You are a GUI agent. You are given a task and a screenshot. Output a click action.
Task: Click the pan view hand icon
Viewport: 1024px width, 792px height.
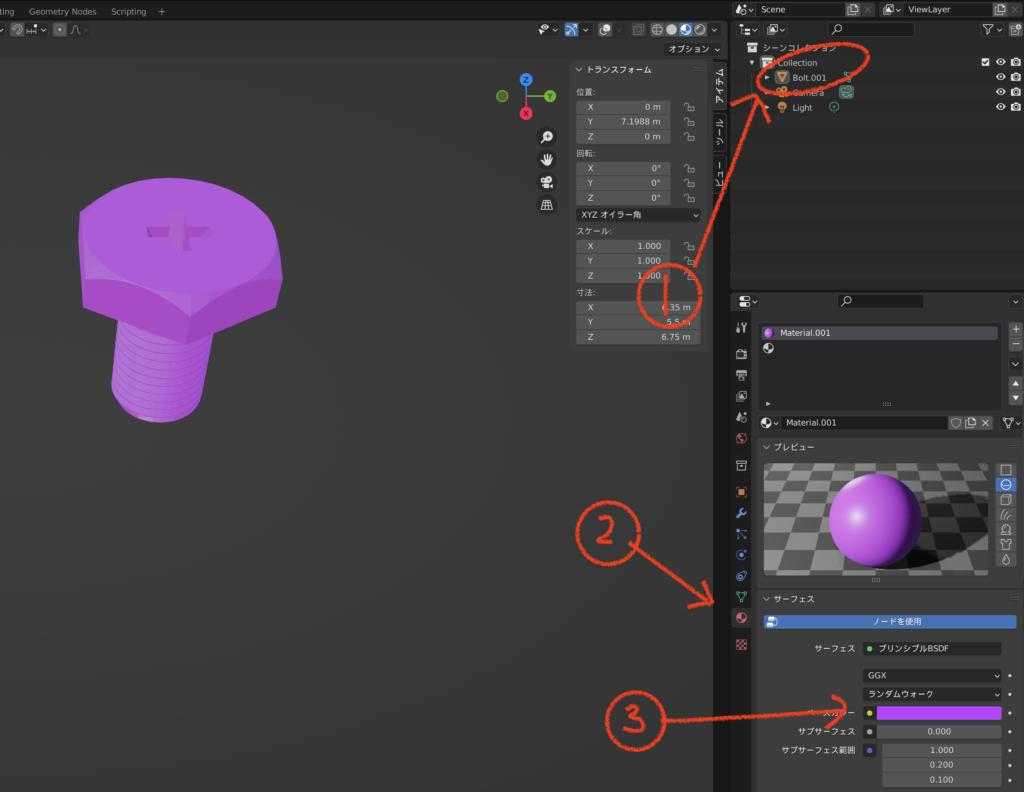[547, 159]
